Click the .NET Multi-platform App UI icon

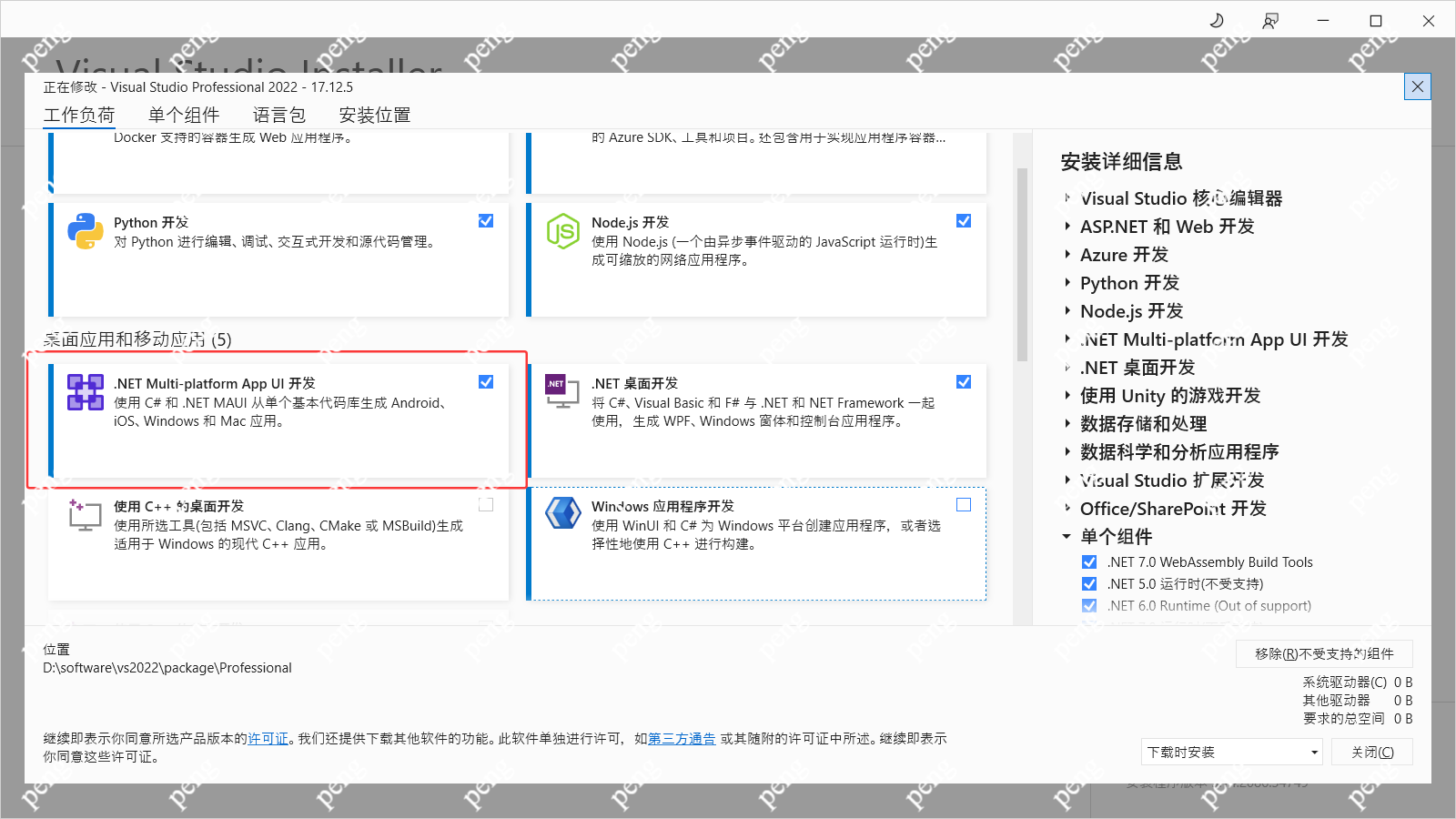coord(86,393)
